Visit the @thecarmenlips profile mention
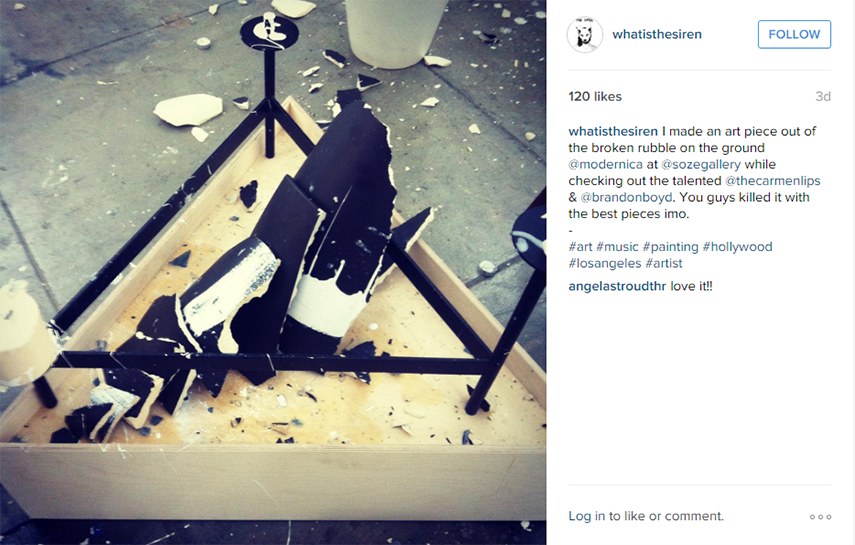The height and width of the screenshot is (545, 855). (772, 181)
